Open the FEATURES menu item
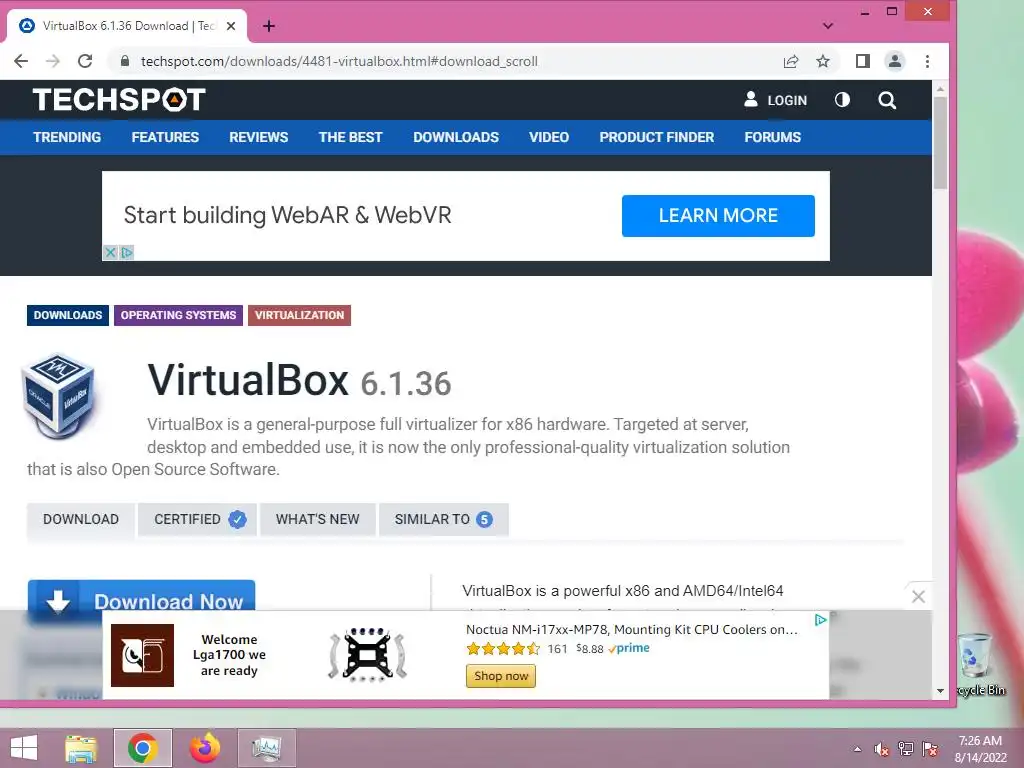The image size is (1024, 768). [x=165, y=137]
